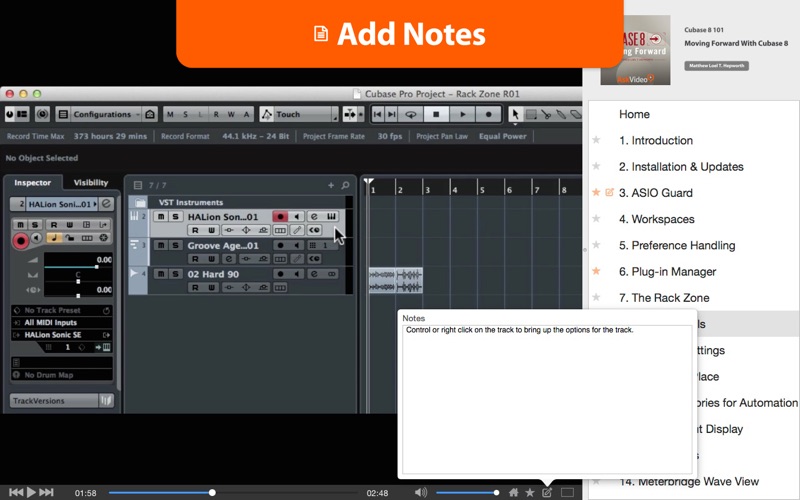Select the Split scissors tool
Image resolution: width=800 pixels, height=500 pixels.
click(546, 114)
